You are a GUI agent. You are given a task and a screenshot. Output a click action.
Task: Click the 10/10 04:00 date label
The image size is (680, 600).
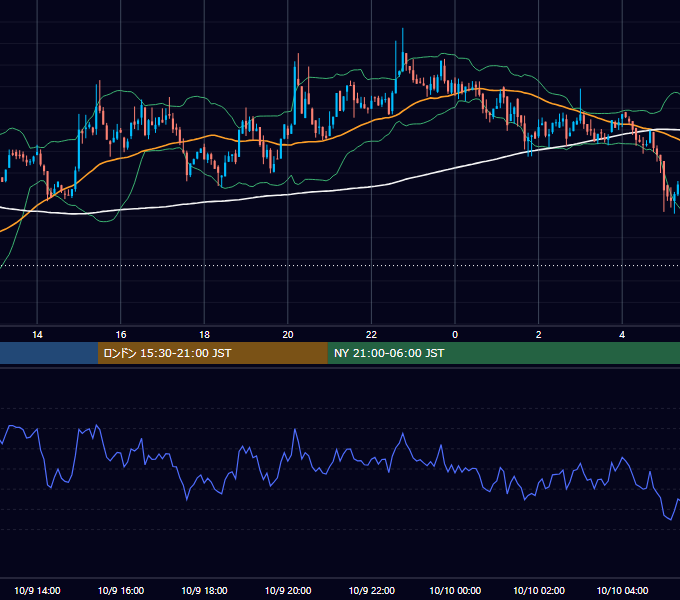(622, 590)
